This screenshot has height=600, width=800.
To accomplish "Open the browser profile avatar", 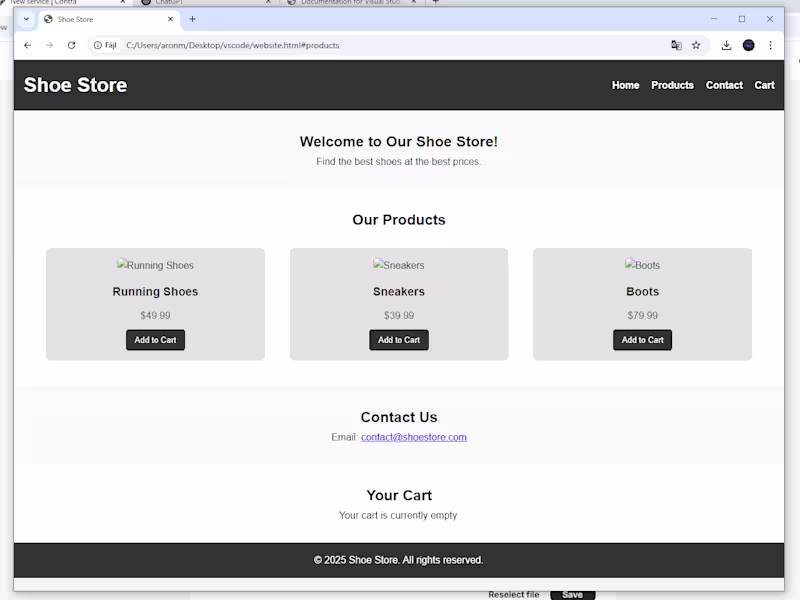I will point(749,45).
